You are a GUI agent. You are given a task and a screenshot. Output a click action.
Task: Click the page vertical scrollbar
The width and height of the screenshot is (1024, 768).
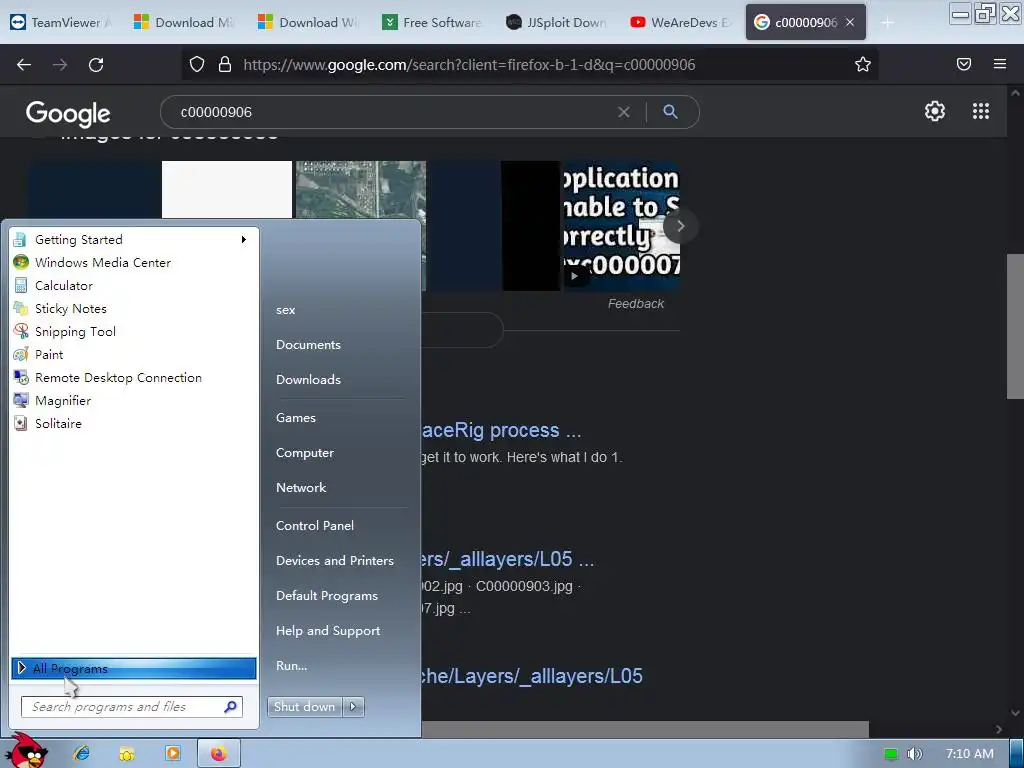1015,327
